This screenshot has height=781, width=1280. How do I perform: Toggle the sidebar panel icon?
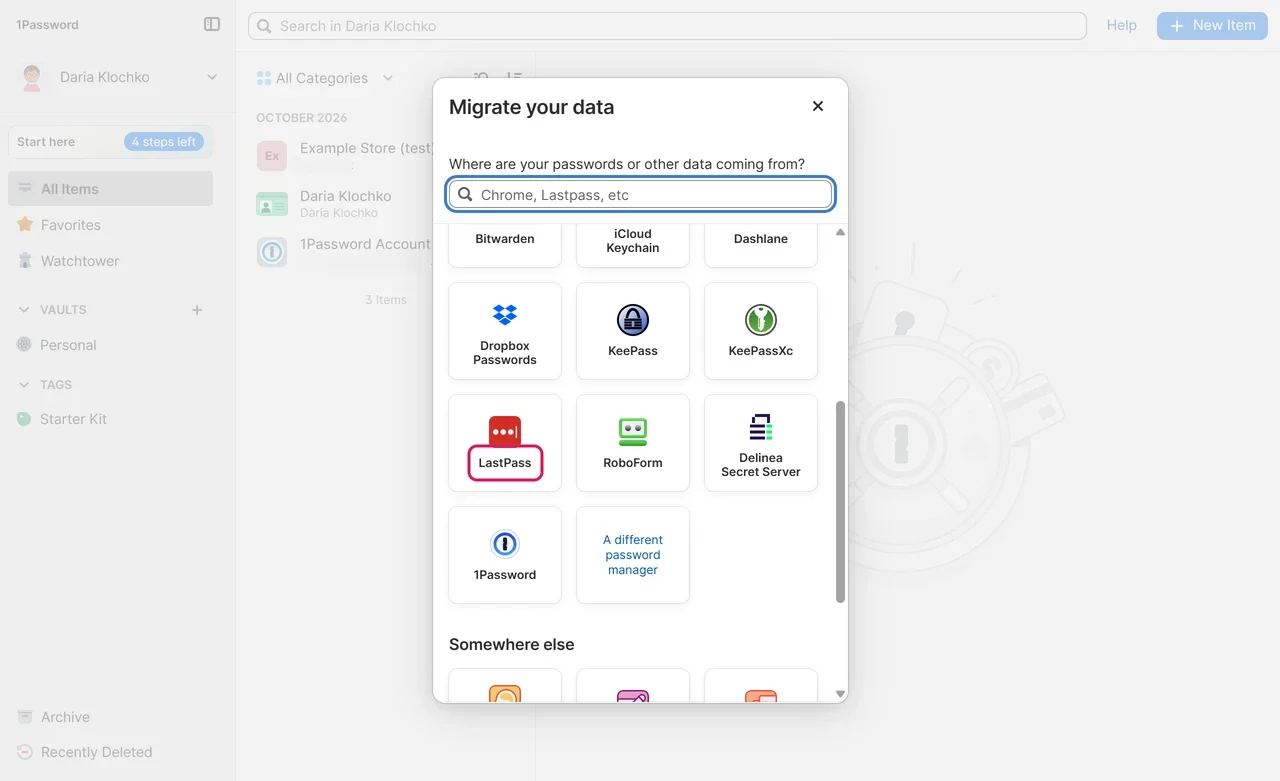coord(212,24)
